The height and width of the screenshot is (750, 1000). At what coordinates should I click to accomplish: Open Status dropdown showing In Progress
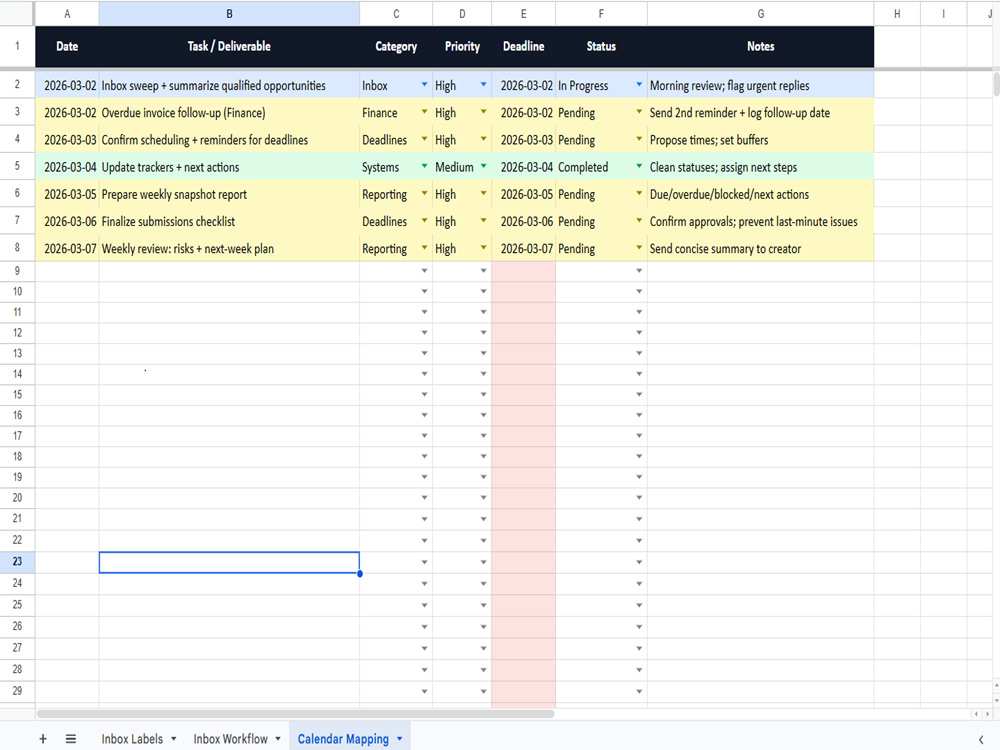point(639,85)
